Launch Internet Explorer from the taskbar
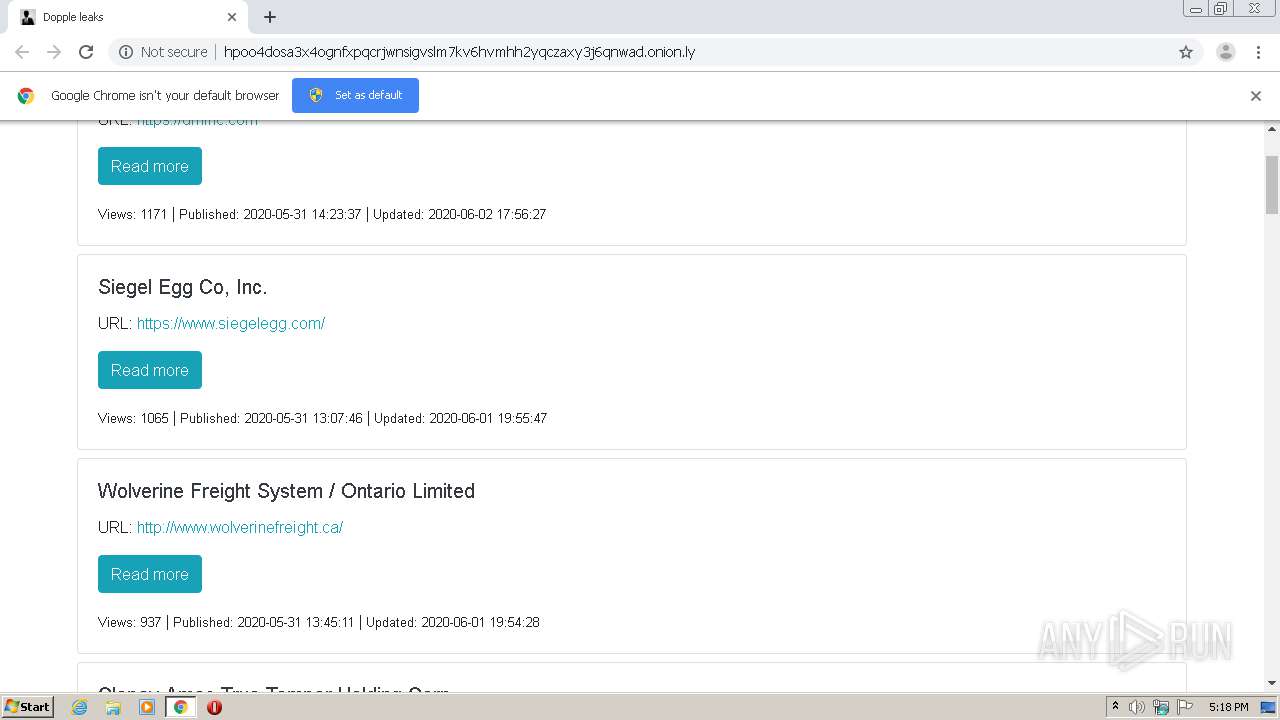The image size is (1280, 720). click(x=80, y=707)
